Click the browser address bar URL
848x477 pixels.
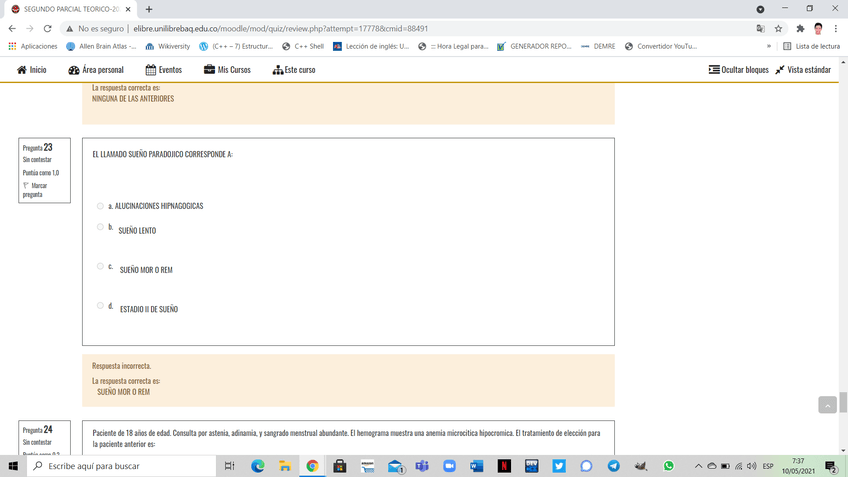click(x=281, y=29)
